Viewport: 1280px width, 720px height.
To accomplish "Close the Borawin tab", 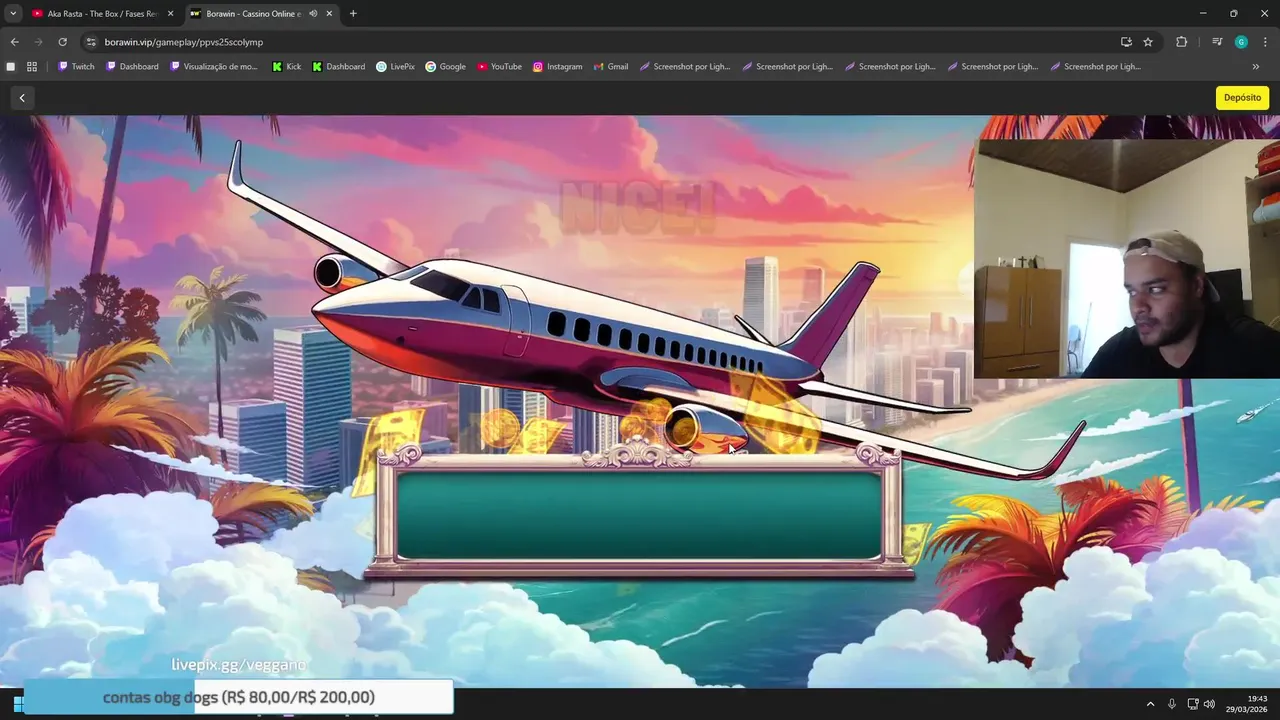I will point(330,14).
